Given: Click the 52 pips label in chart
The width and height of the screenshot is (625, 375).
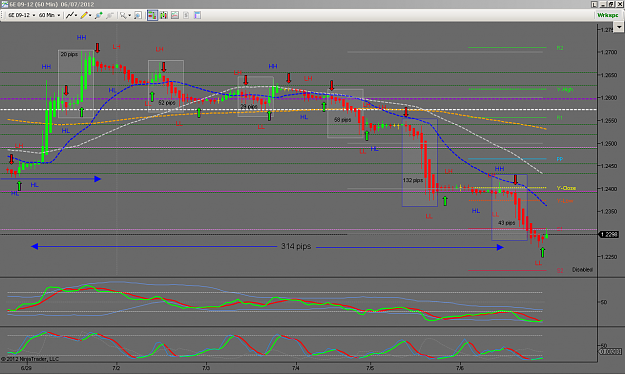Looking at the screenshot, I should [167, 102].
